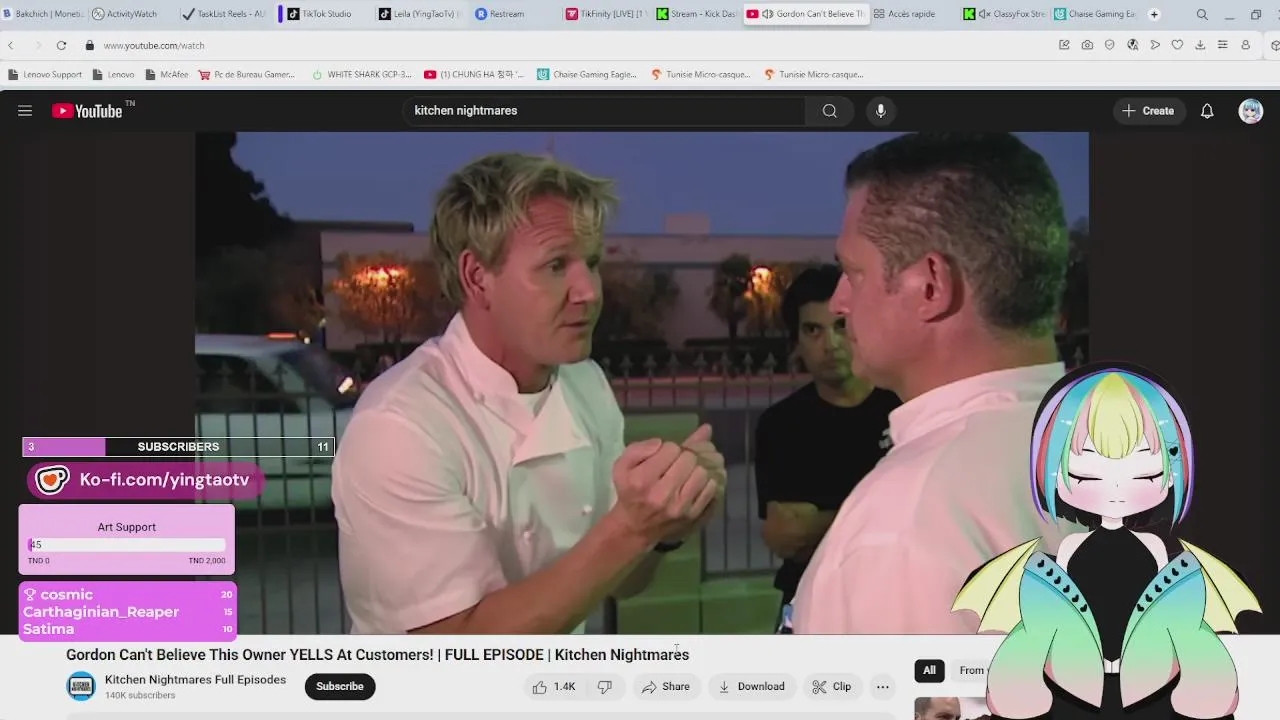Go forward with the browser forward arrow
The width and height of the screenshot is (1280, 720).
click(37, 45)
